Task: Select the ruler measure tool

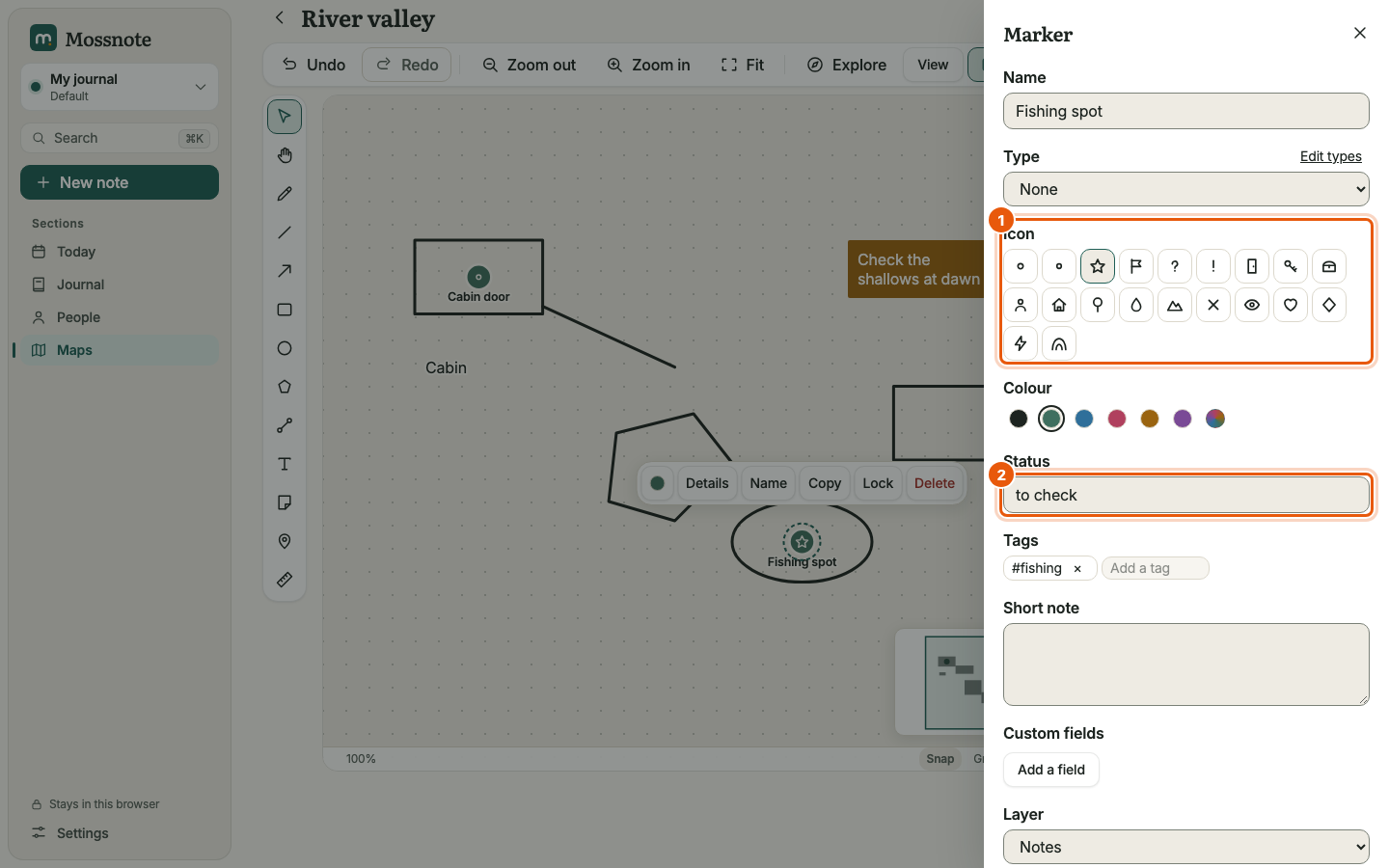Action: click(285, 580)
